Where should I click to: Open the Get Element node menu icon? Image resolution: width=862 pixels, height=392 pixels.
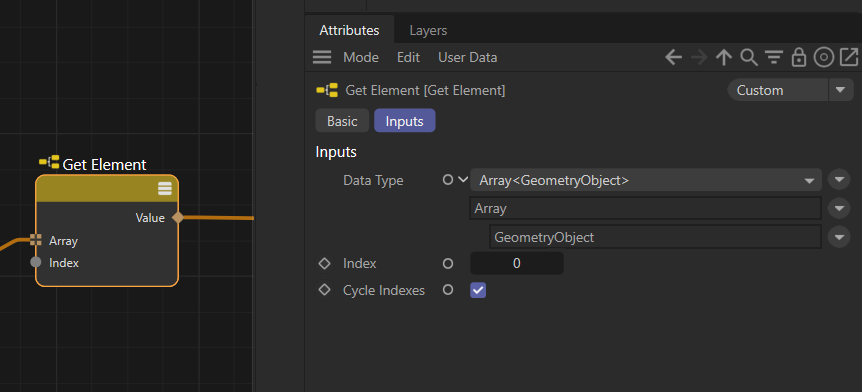pos(165,189)
